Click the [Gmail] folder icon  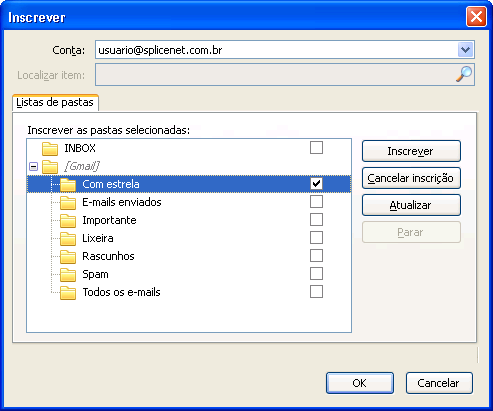click(50, 167)
